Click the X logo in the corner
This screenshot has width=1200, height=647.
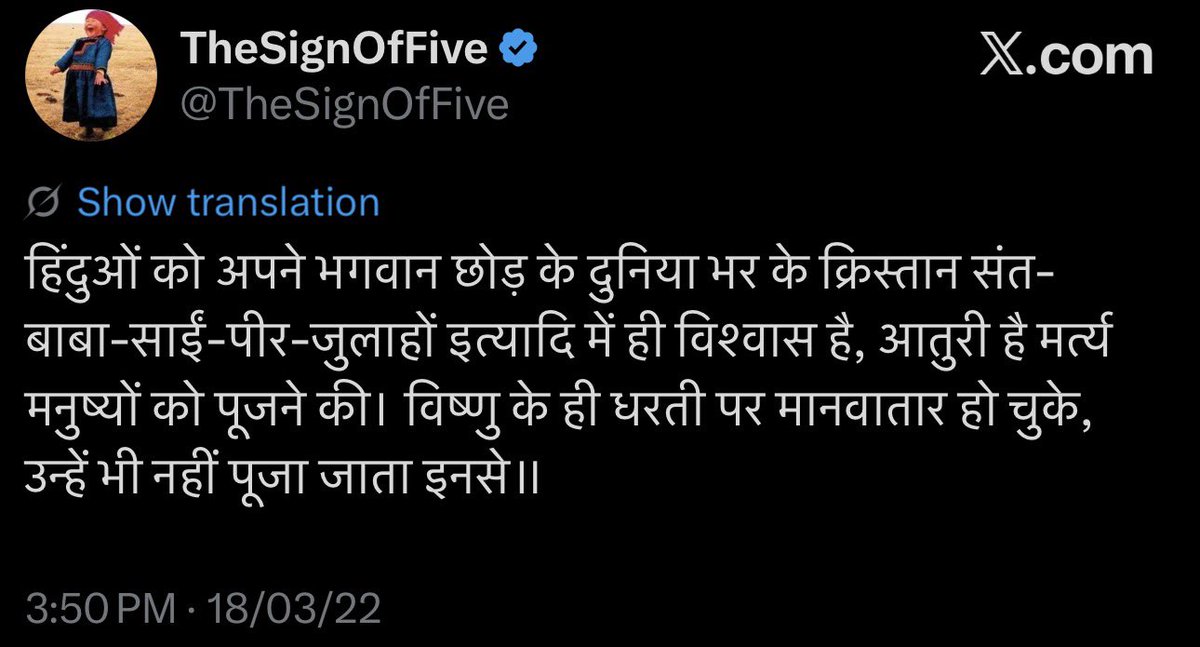[1005, 57]
